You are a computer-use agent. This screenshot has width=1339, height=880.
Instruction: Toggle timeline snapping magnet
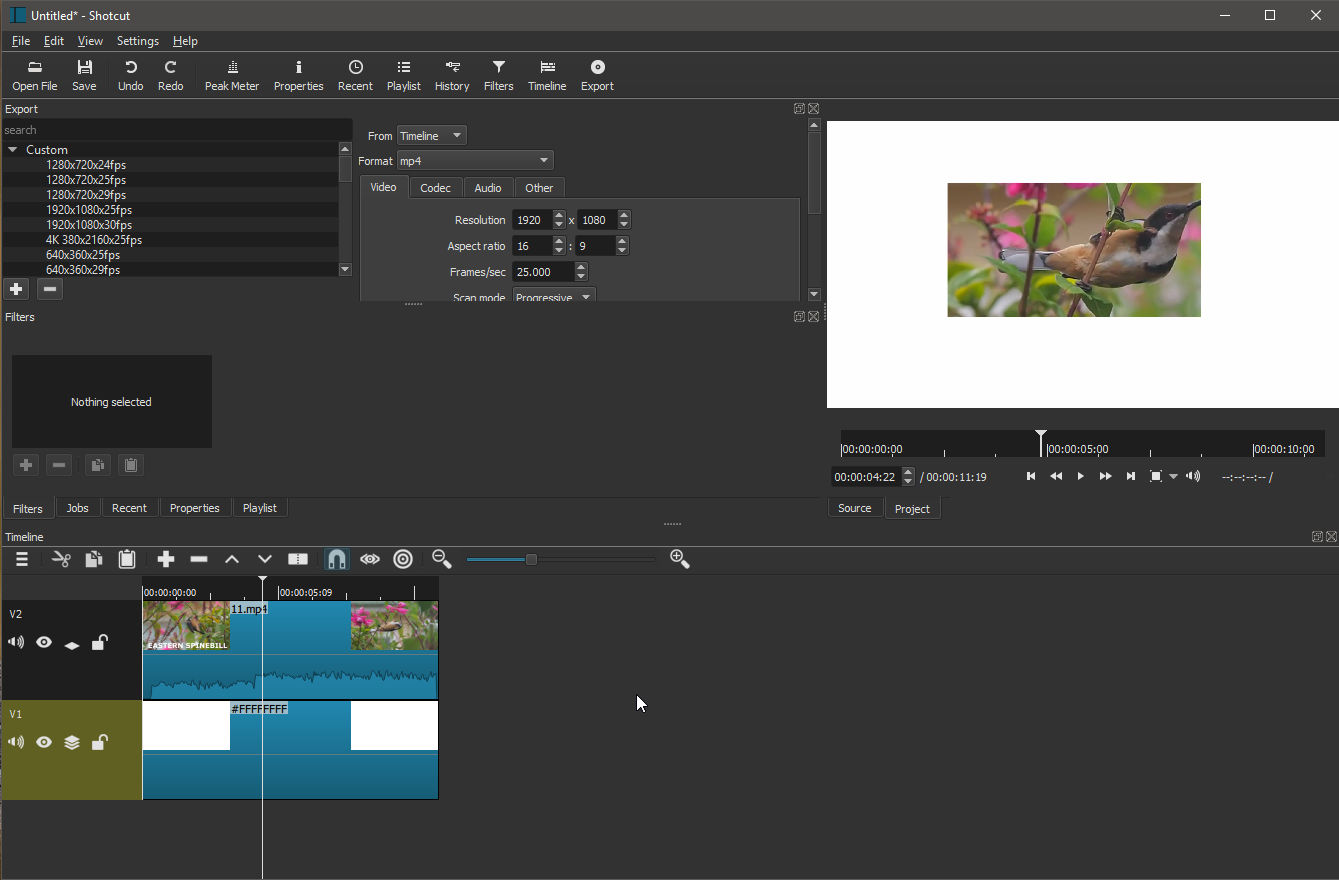point(337,559)
